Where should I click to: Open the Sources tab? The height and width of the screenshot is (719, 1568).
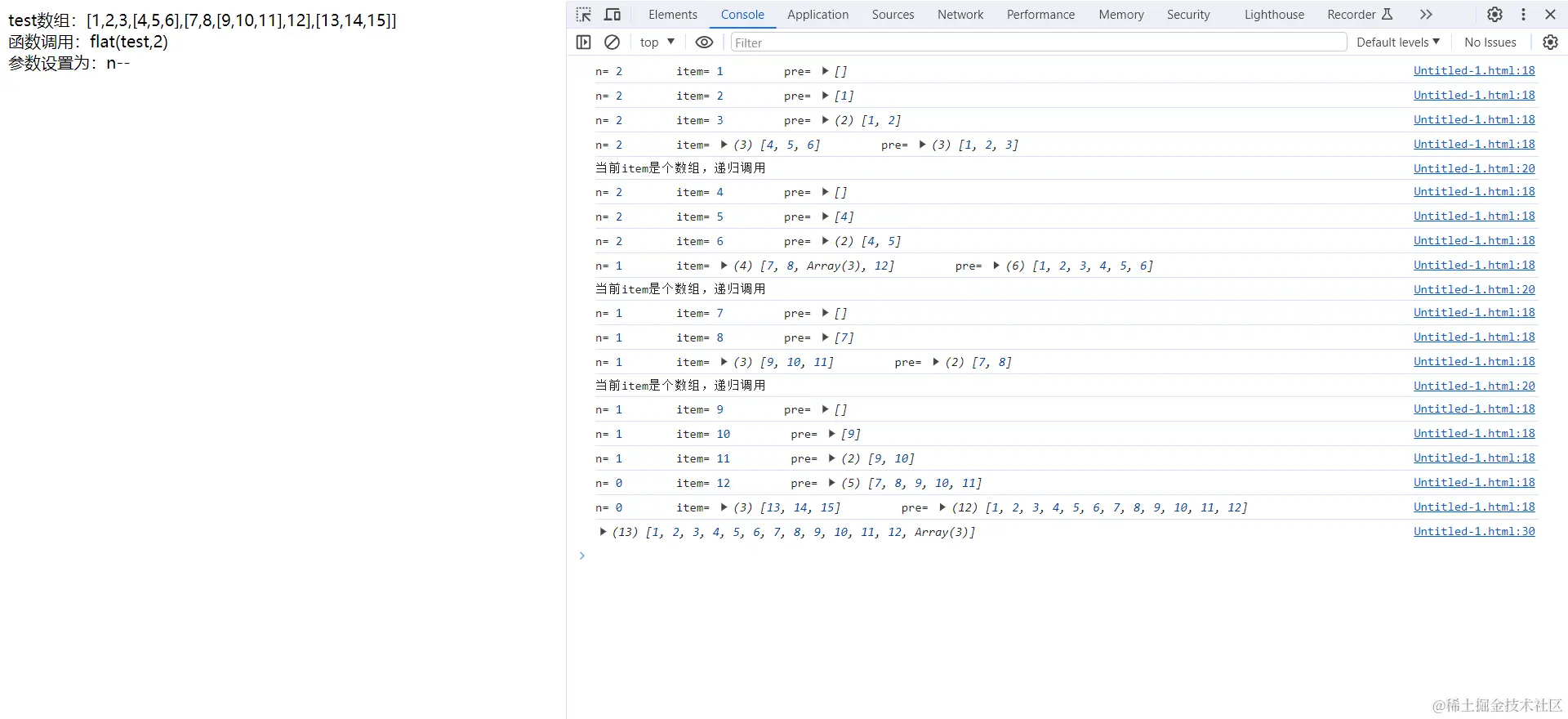coord(893,15)
